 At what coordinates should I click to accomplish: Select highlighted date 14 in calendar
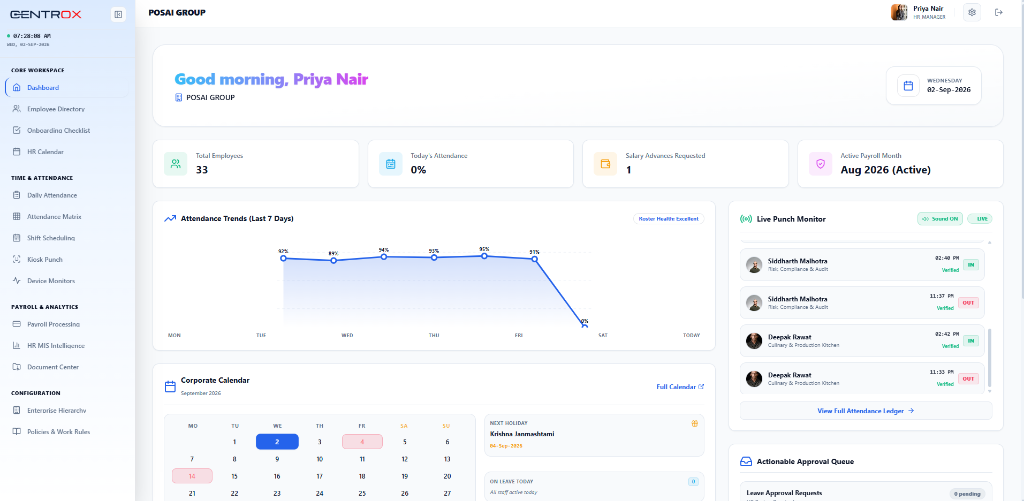192,476
